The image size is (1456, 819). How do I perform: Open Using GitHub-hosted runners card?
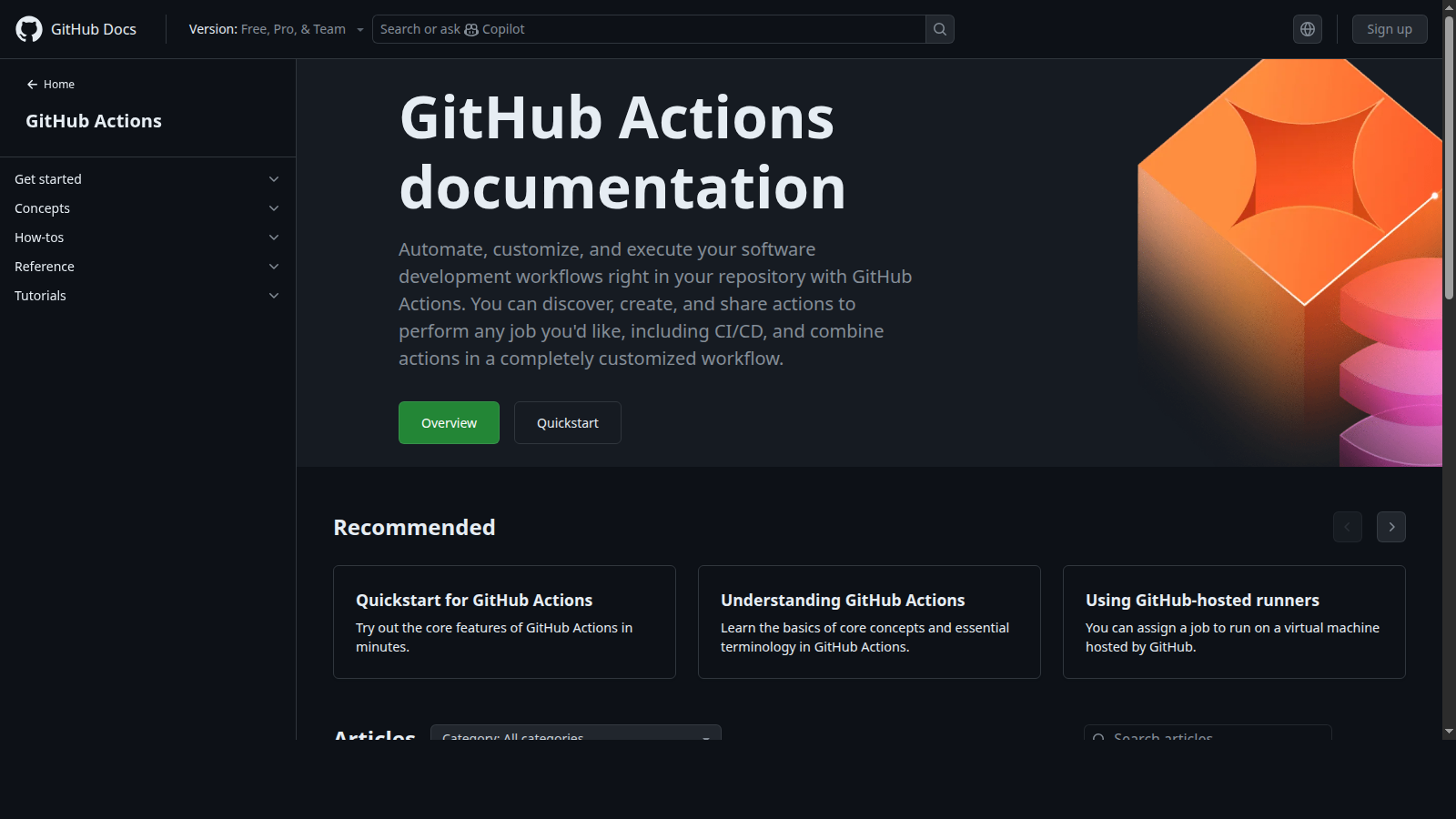click(1234, 622)
